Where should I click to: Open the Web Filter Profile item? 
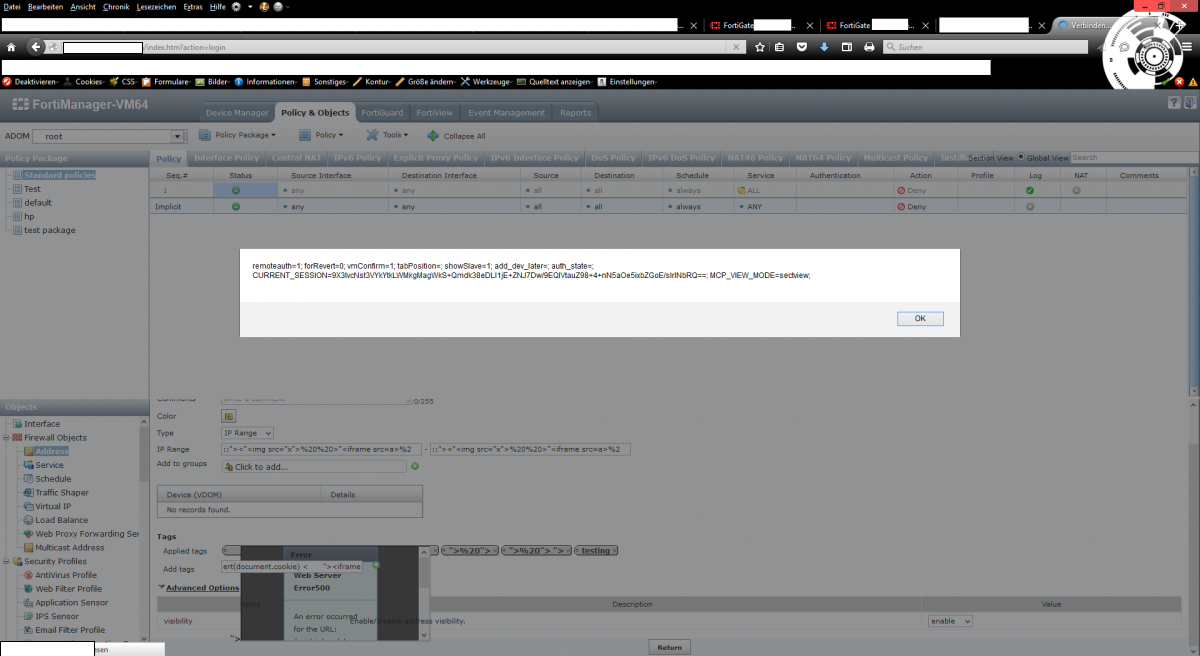(68, 589)
